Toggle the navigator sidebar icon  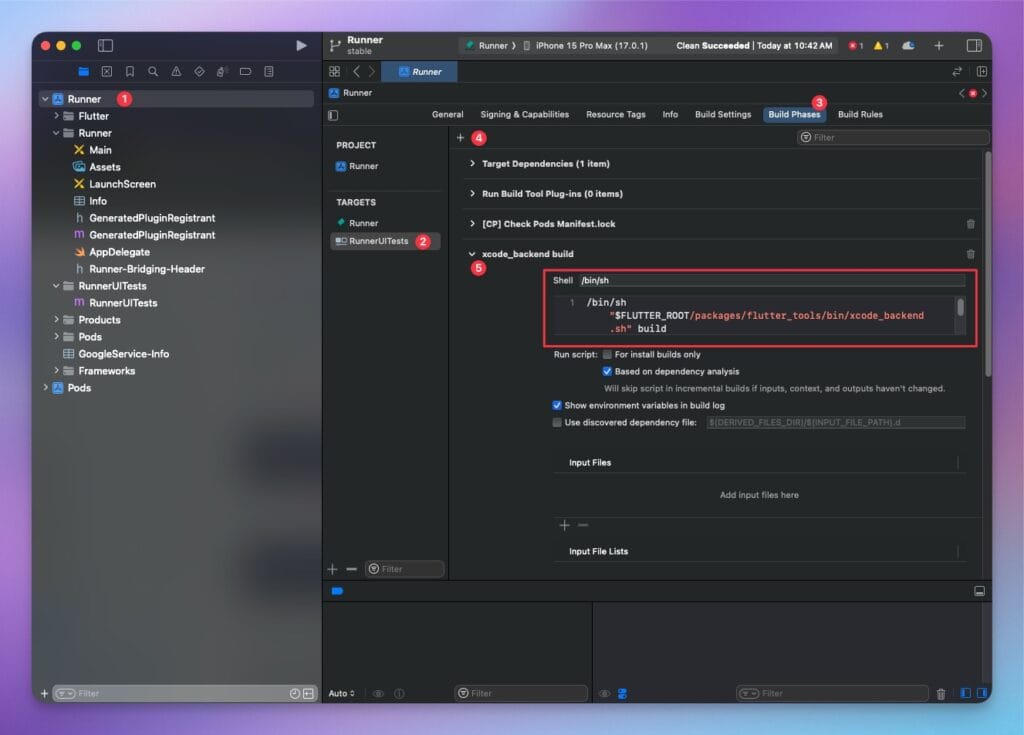(x=105, y=45)
